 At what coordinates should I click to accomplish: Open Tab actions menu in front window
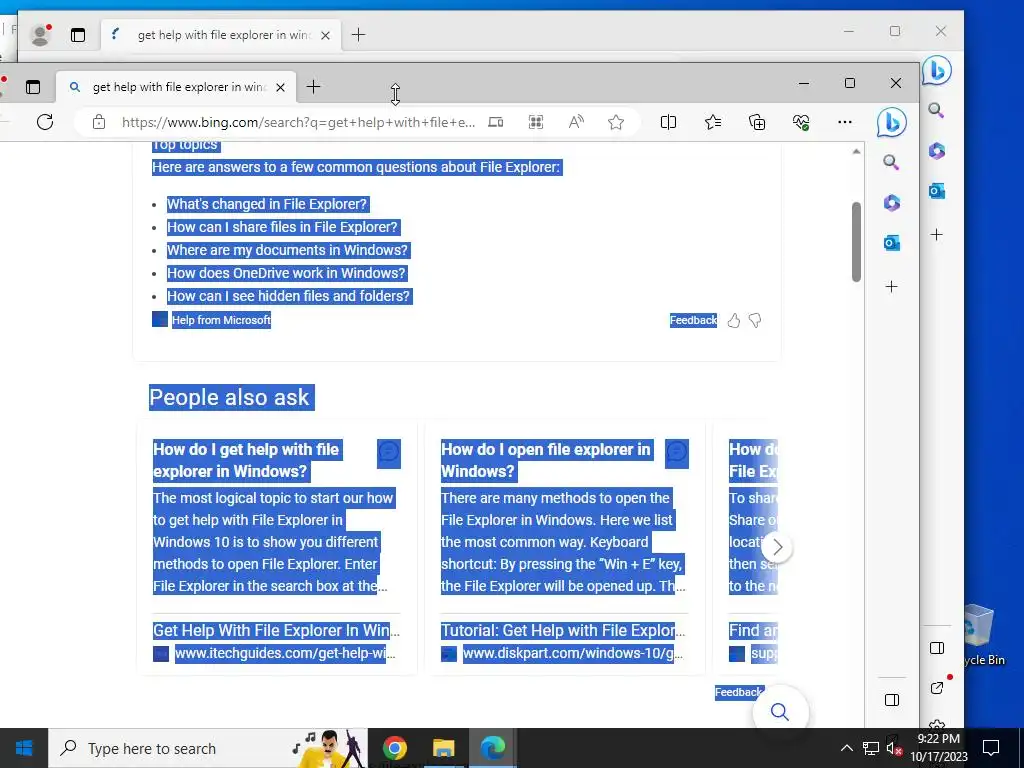33,87
